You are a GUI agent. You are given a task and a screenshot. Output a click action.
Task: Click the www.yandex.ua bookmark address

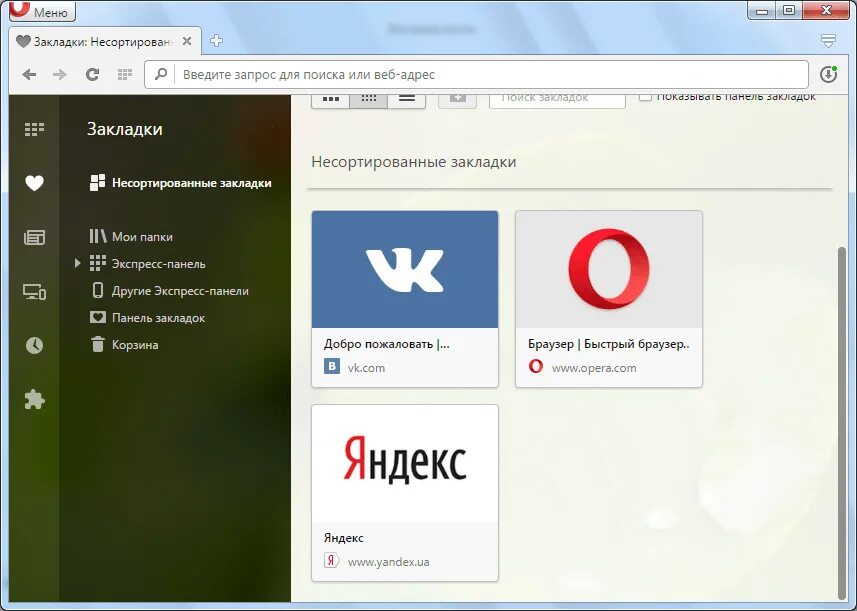[389, 562]
